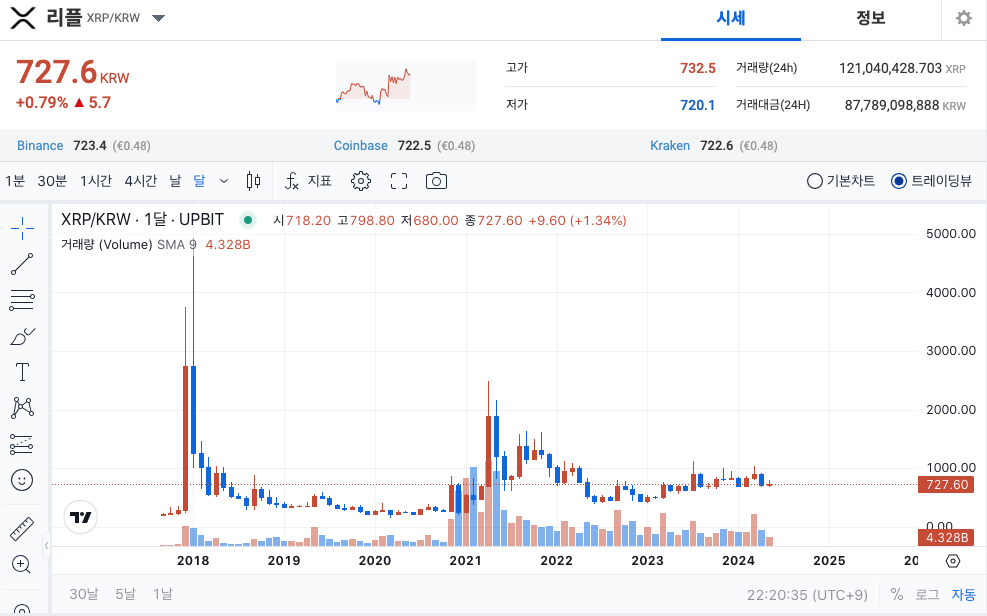The image size is (987, 616).
Task: Collapse the drawing toolbar side handle
Action: tap(47, 546)
